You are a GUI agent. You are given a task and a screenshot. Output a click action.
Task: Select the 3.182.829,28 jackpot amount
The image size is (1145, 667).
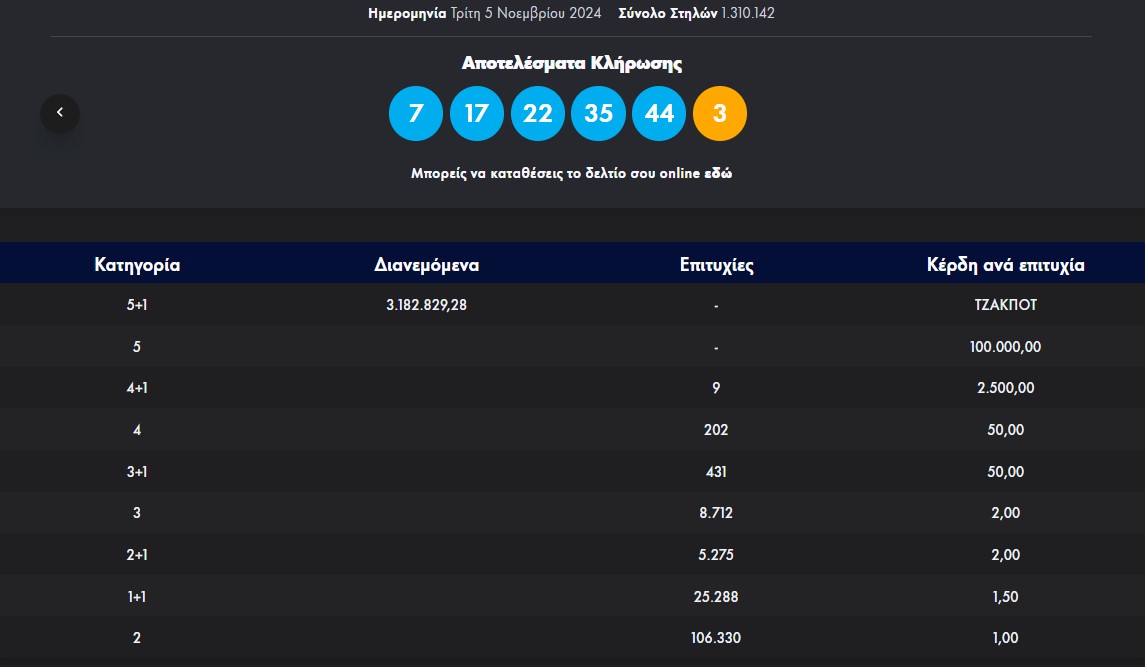[x=426, y=305]
